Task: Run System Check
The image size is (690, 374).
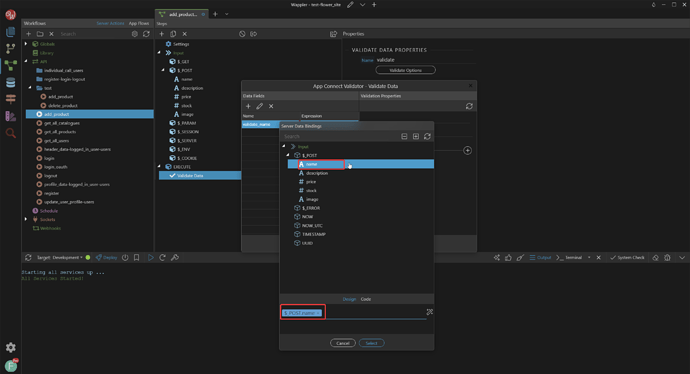Action: [x=627, y=257]
